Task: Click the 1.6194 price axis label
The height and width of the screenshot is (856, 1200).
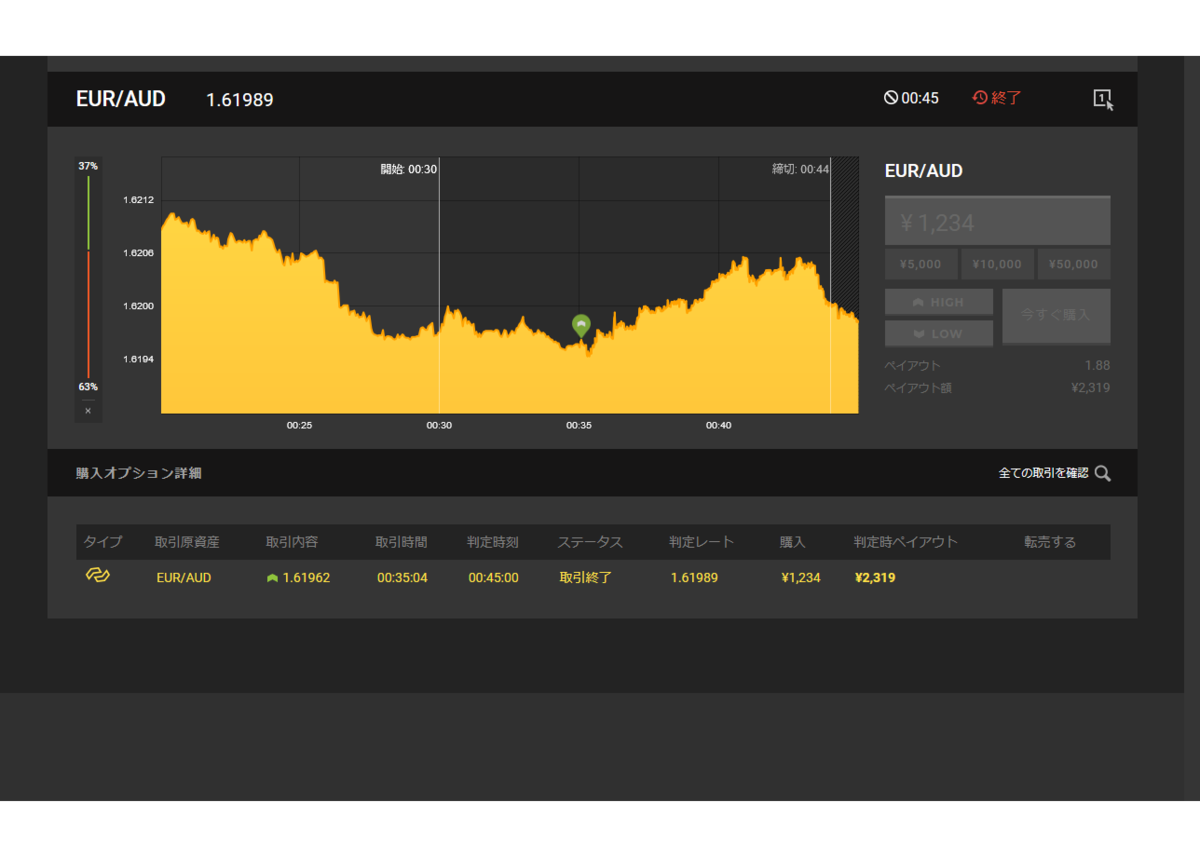Action: (x=138, y=359)
